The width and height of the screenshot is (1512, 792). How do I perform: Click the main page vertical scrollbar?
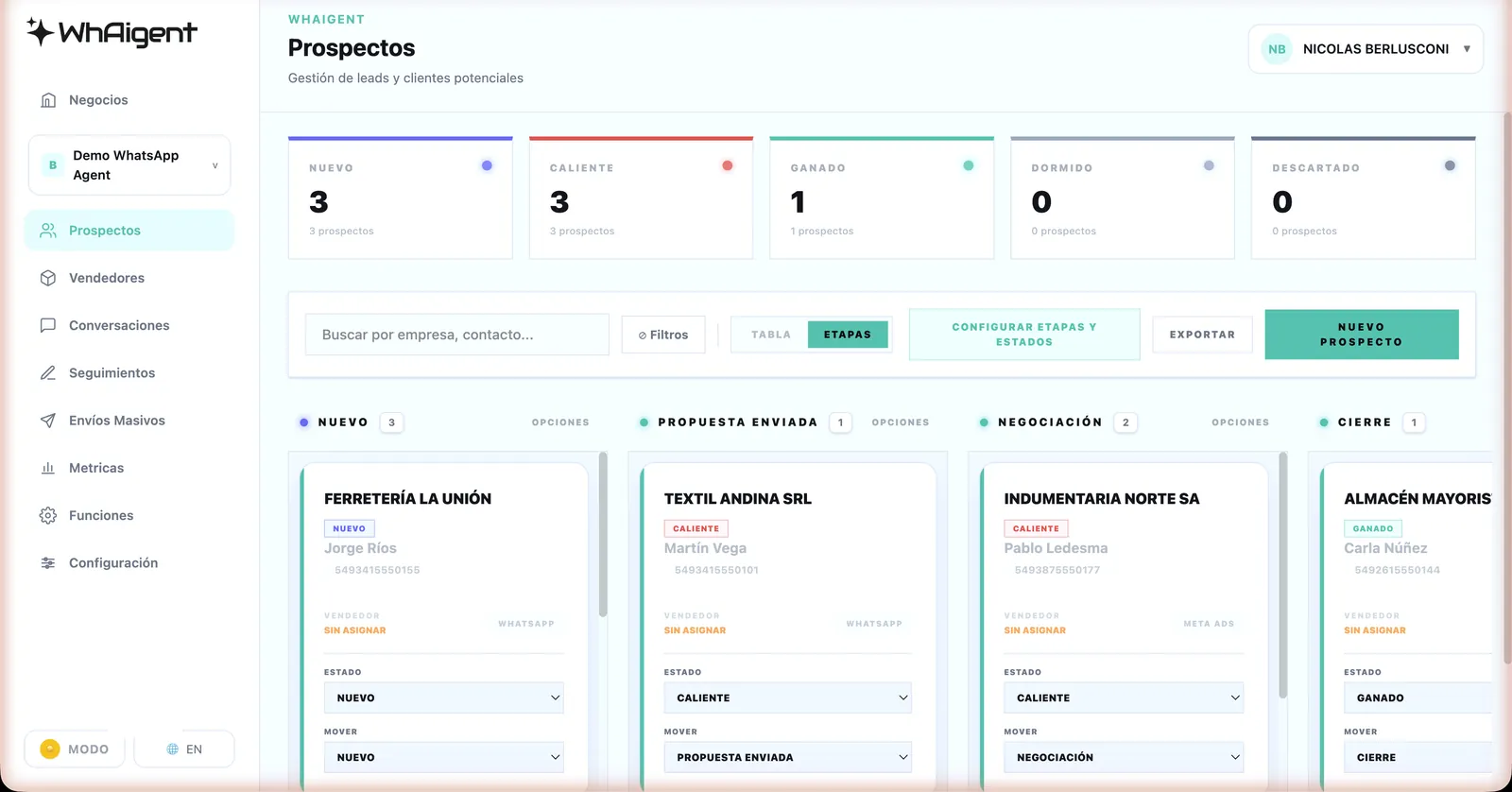pyautogui.click(x=1507, y=387)
